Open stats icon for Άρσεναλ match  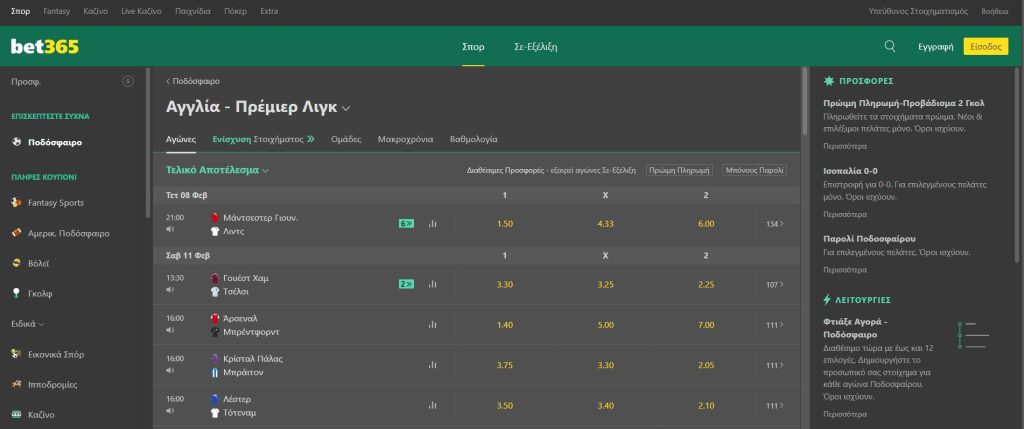point(432,325)
